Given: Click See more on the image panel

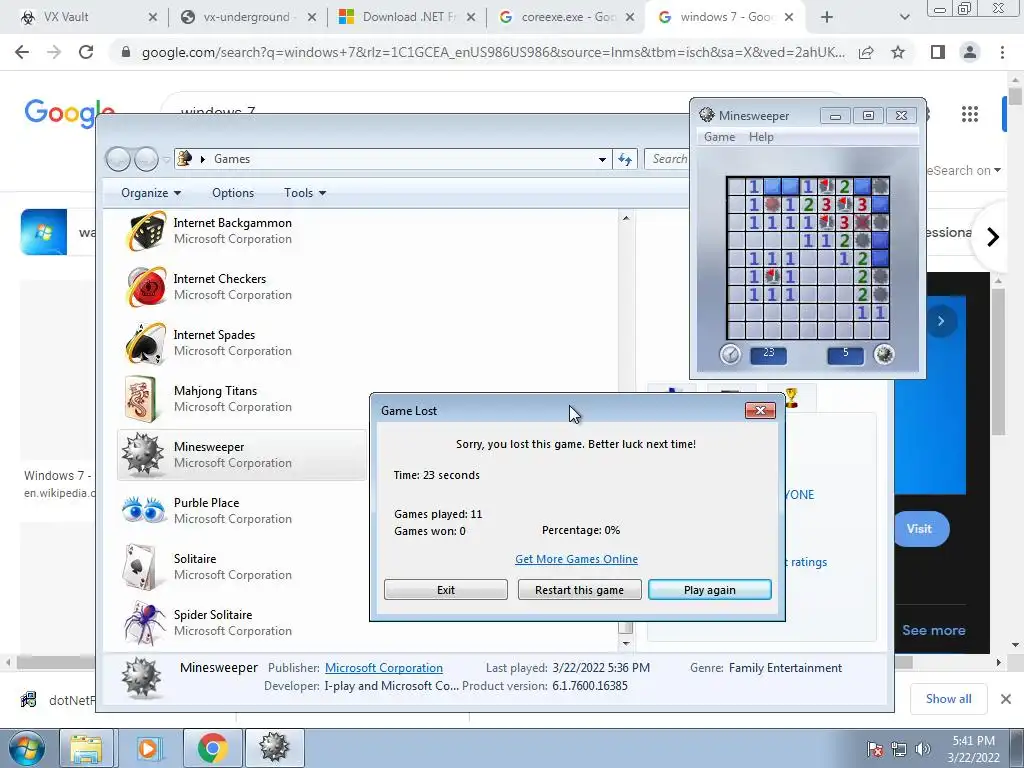Looking at the screenshot, I should pos(933,630).
